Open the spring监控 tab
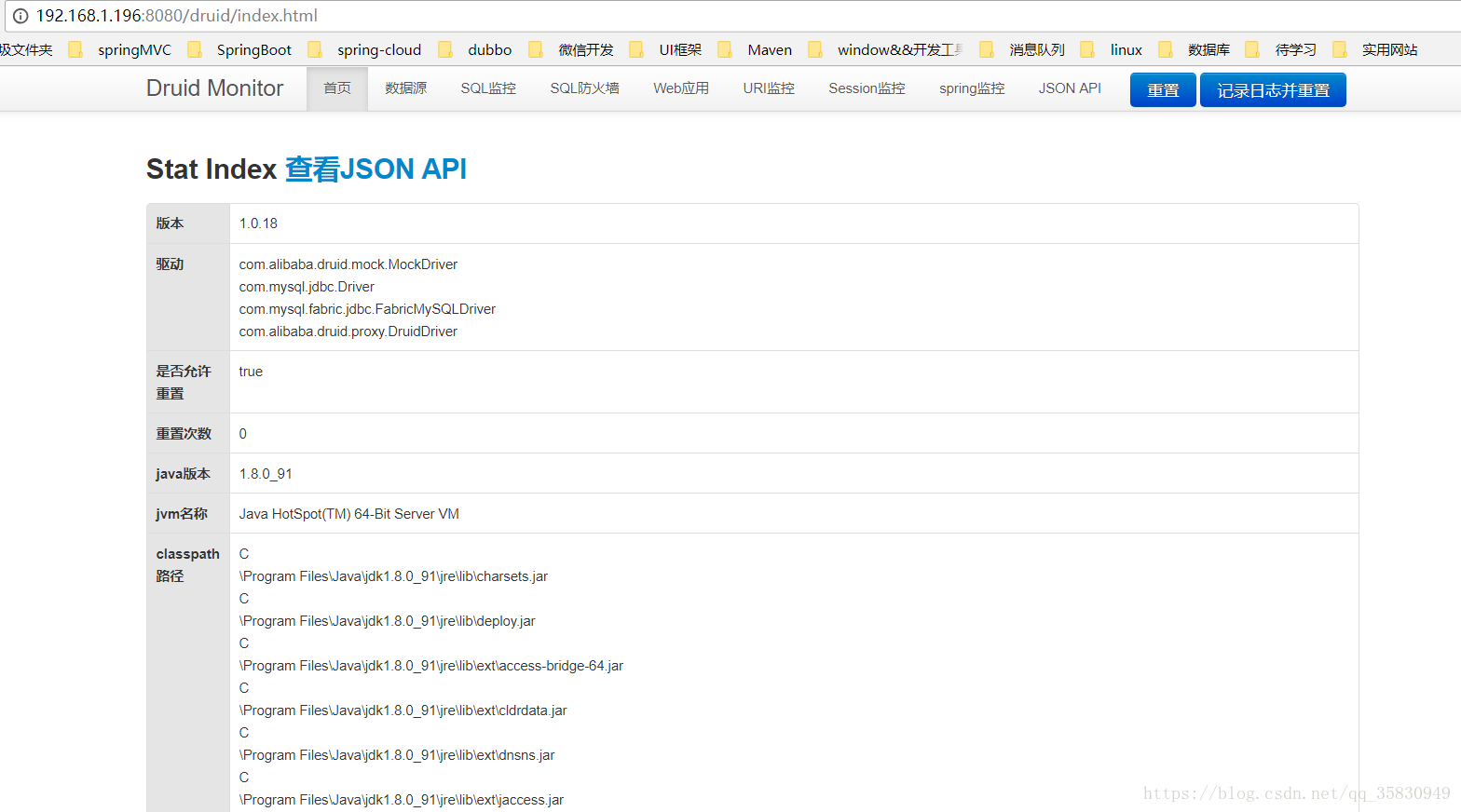The width and height of the screenshot is (1461, 812). [972, 88]
